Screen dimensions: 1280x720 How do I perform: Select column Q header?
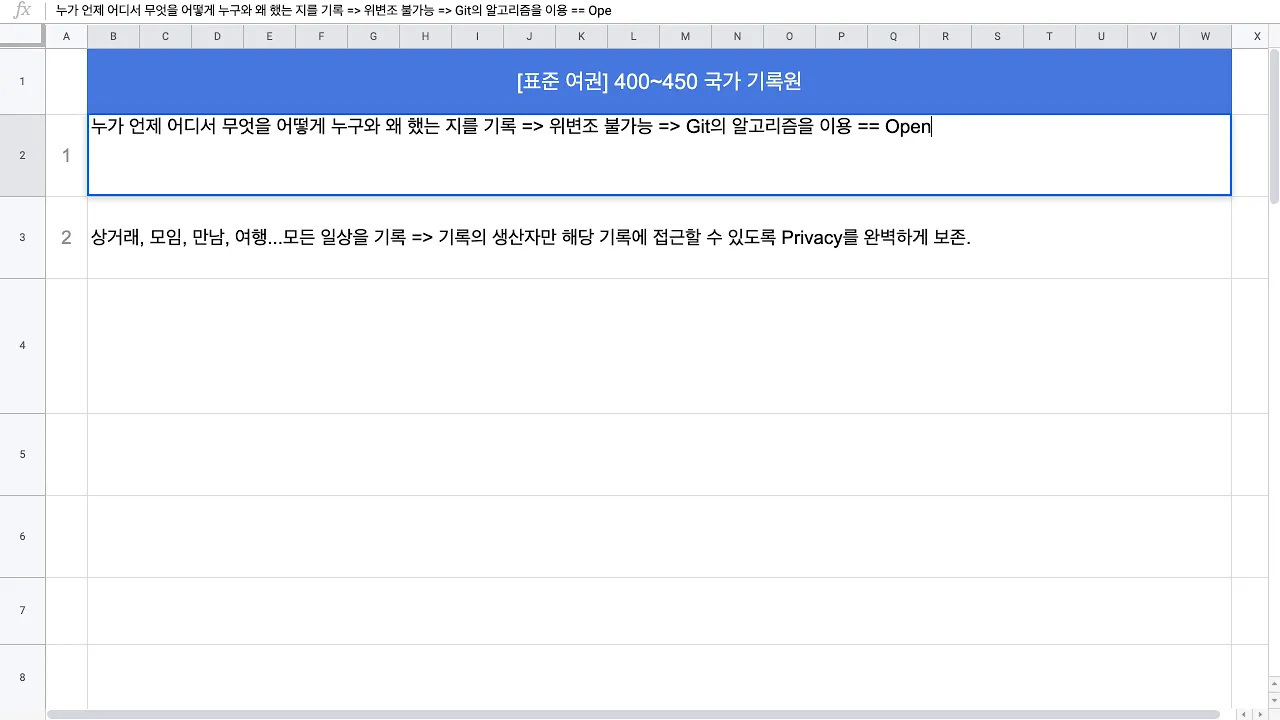click(x=893, y=36)
